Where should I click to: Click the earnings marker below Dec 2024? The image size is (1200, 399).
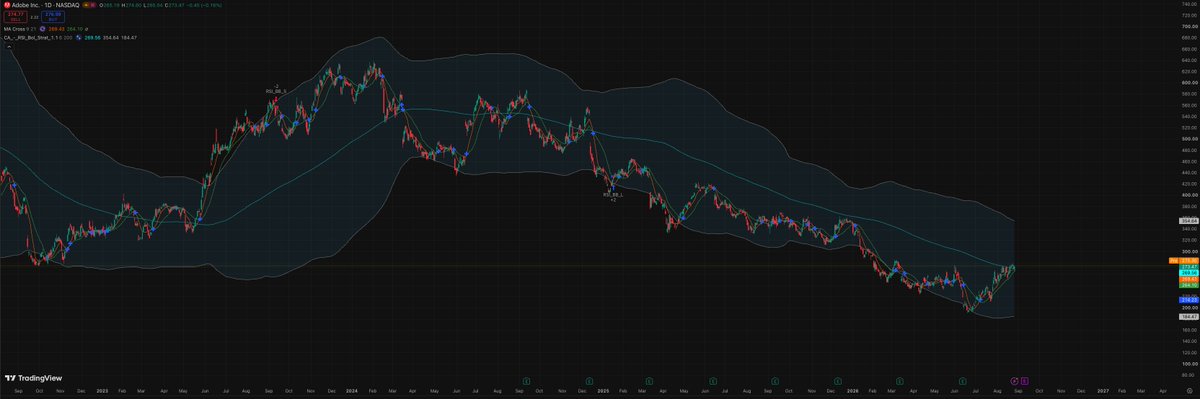click(x=589, y=381)
